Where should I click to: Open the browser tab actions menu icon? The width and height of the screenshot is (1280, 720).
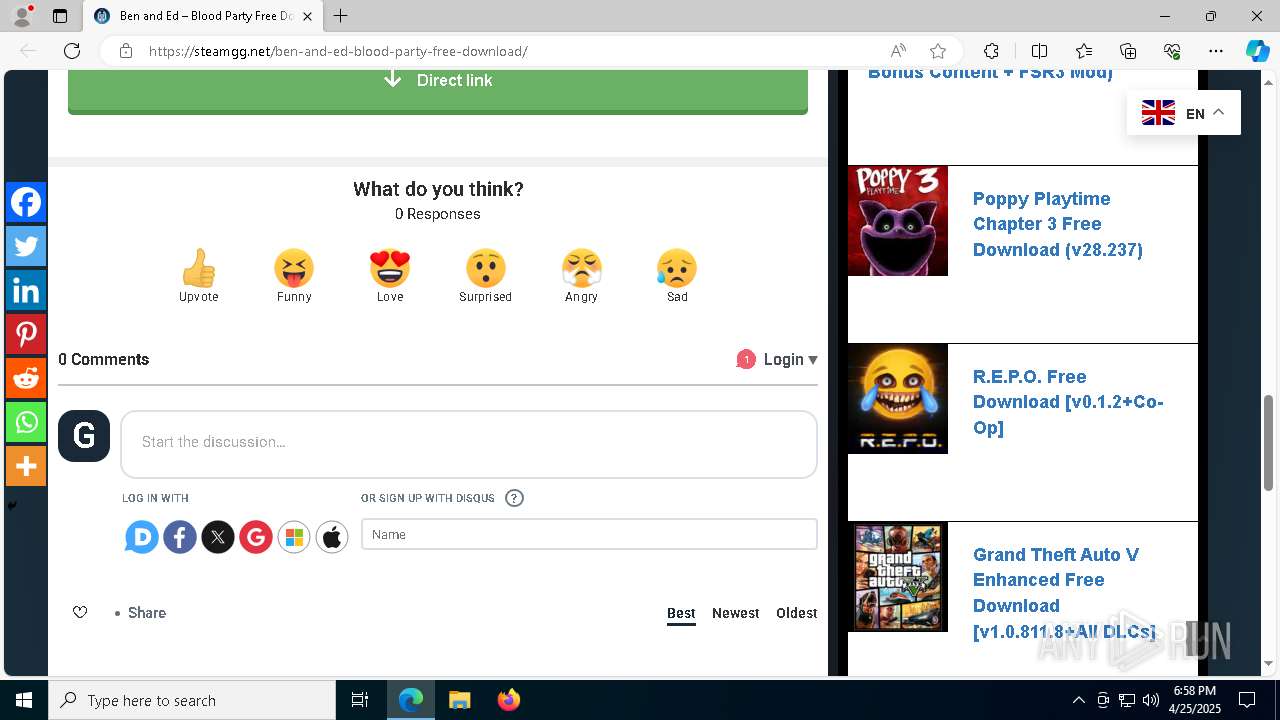60,16
